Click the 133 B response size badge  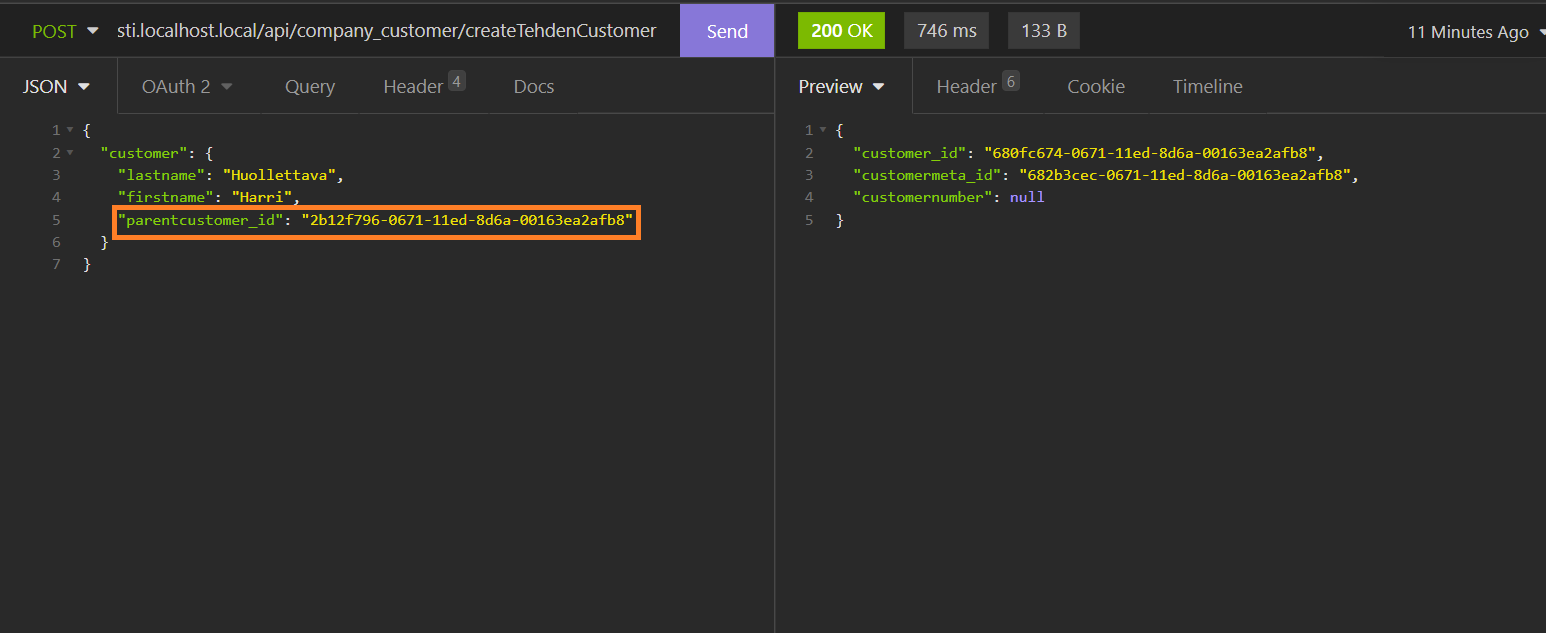click(x=1043, y=31)
